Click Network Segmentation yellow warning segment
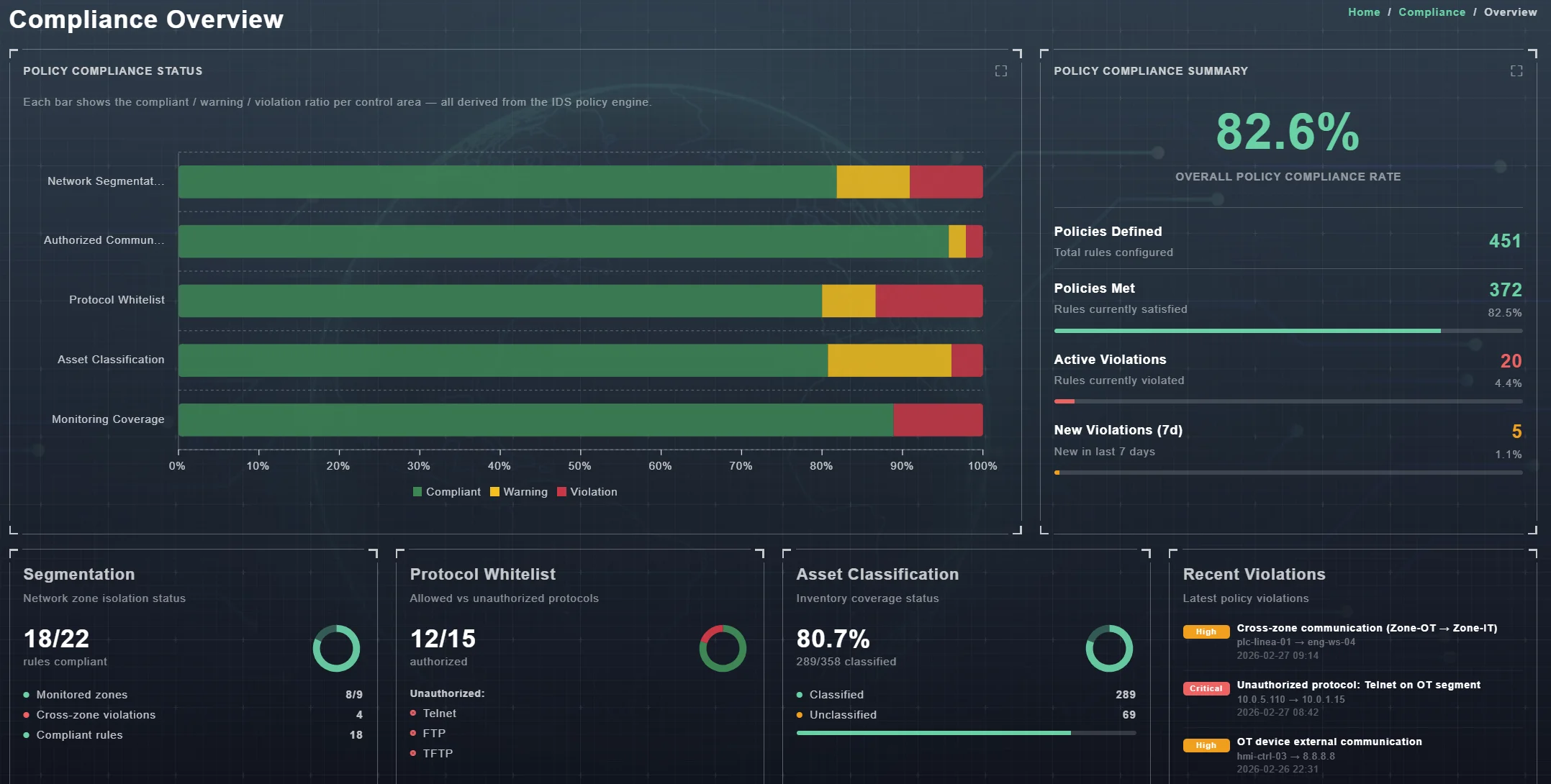Viewport: 1551px width, 784px height. 873,182
